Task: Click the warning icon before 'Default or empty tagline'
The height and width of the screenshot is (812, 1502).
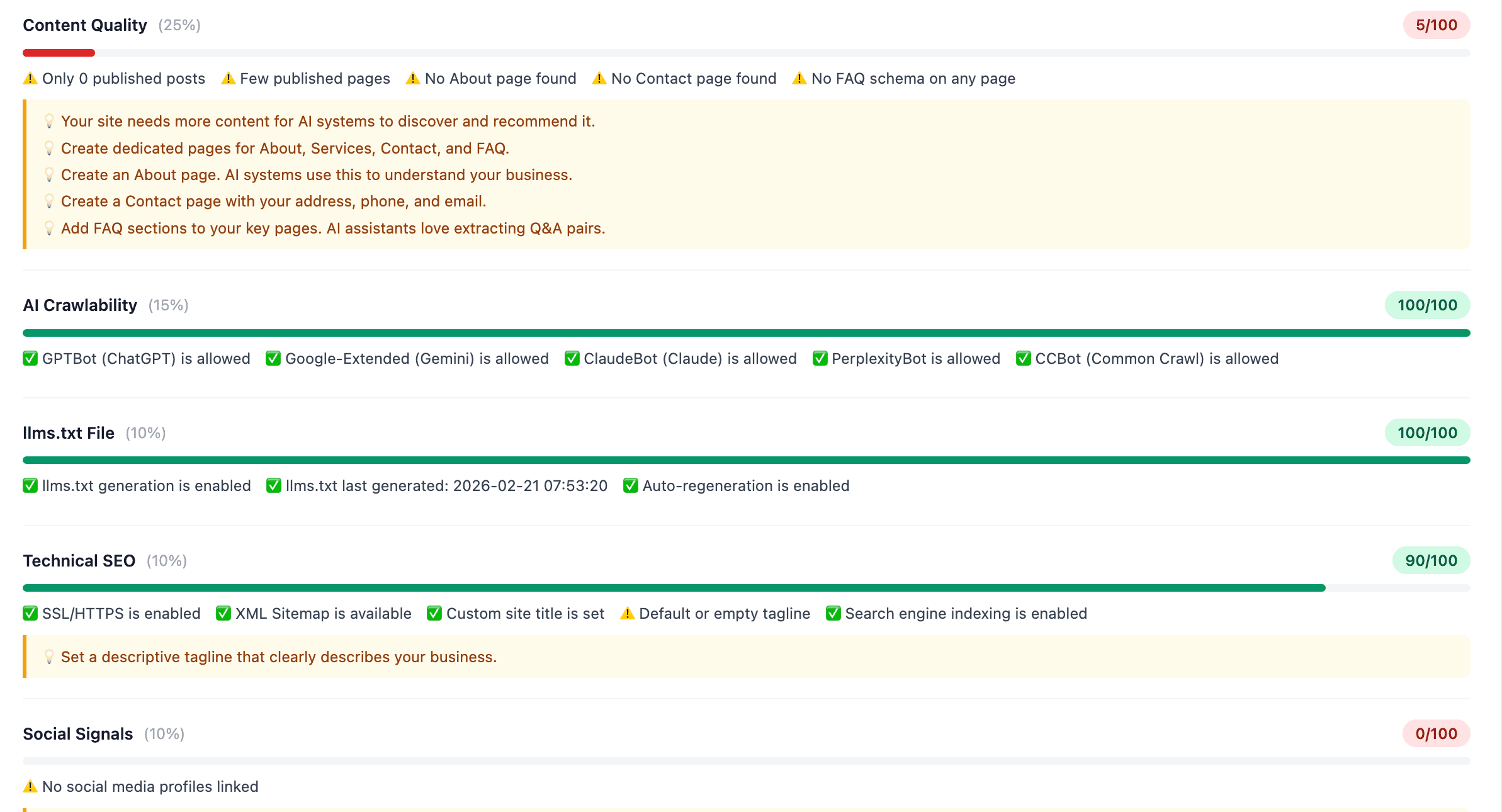Action: click(626, 613)
